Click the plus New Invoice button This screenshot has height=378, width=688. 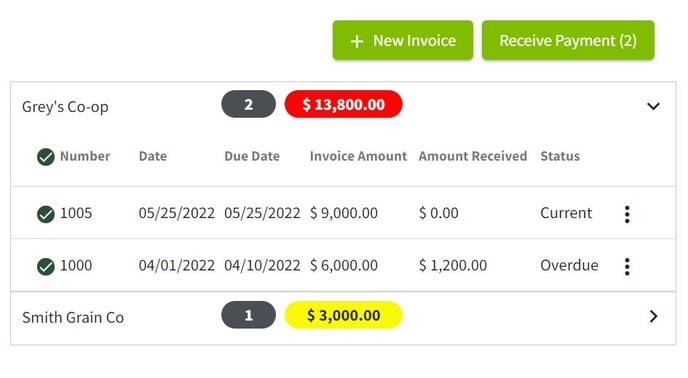(x=403, y=40)
